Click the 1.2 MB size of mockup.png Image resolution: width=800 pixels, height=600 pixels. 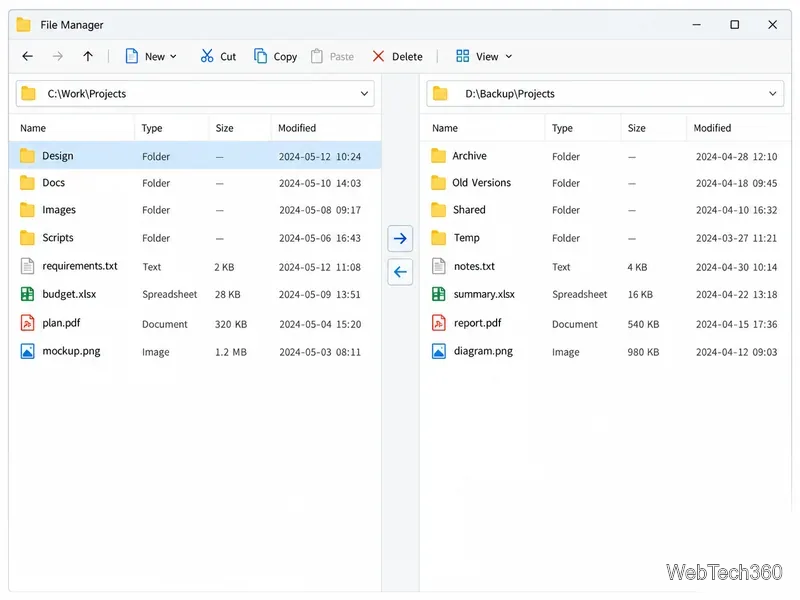231,352
